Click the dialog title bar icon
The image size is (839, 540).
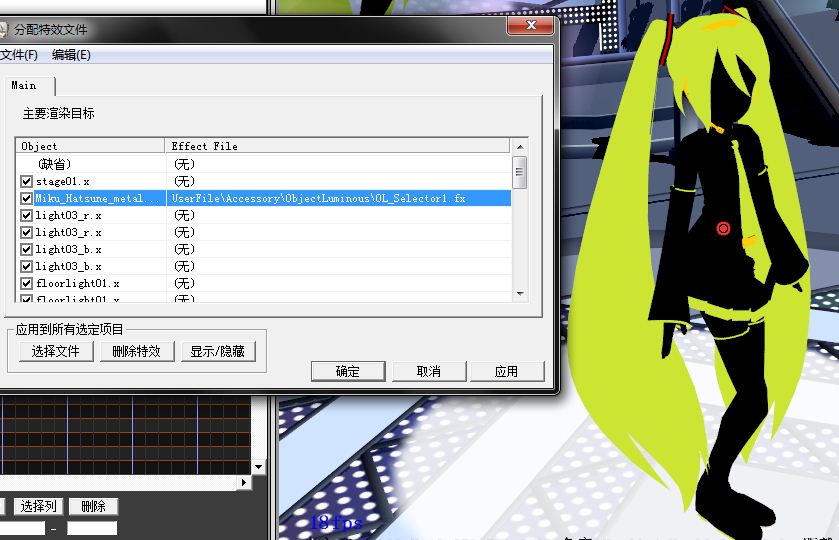[3, 29]
